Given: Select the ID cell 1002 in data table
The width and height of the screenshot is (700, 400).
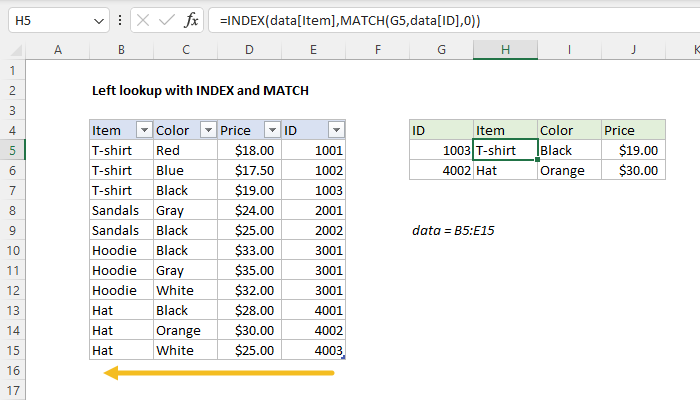Looking at the screenshot, I should (313, 171).
